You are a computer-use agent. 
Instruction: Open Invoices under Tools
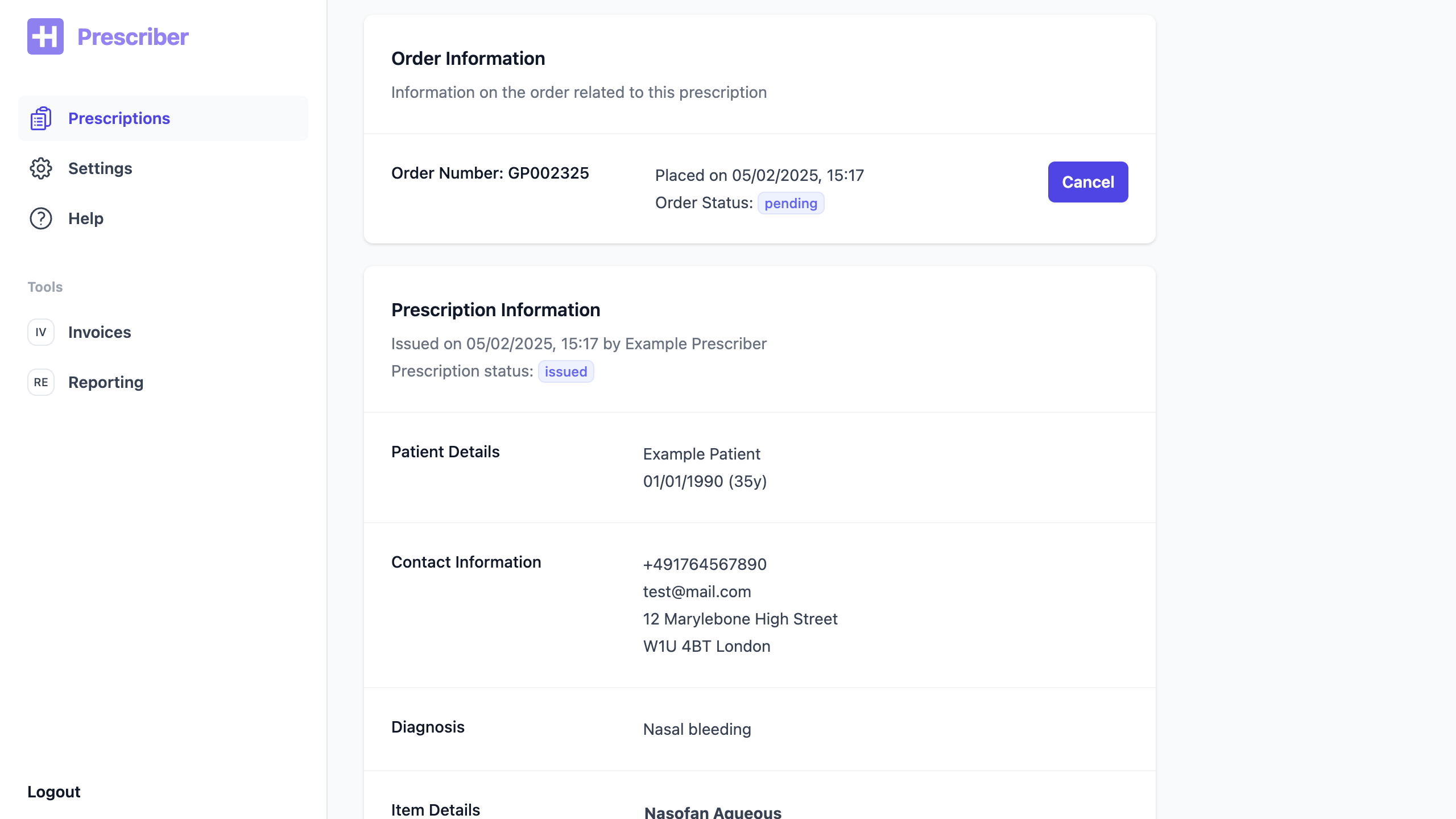tap(100, 332)
